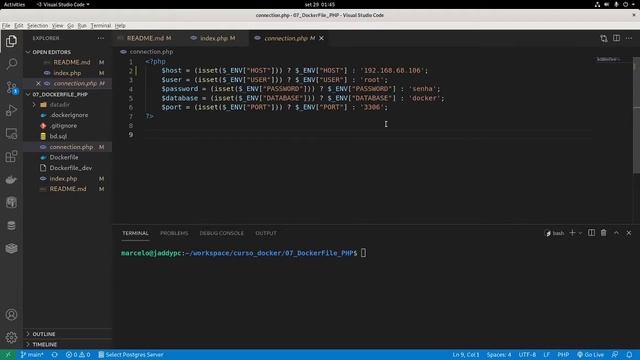Click the Explorer more actions ellipsis

point(101,38)
